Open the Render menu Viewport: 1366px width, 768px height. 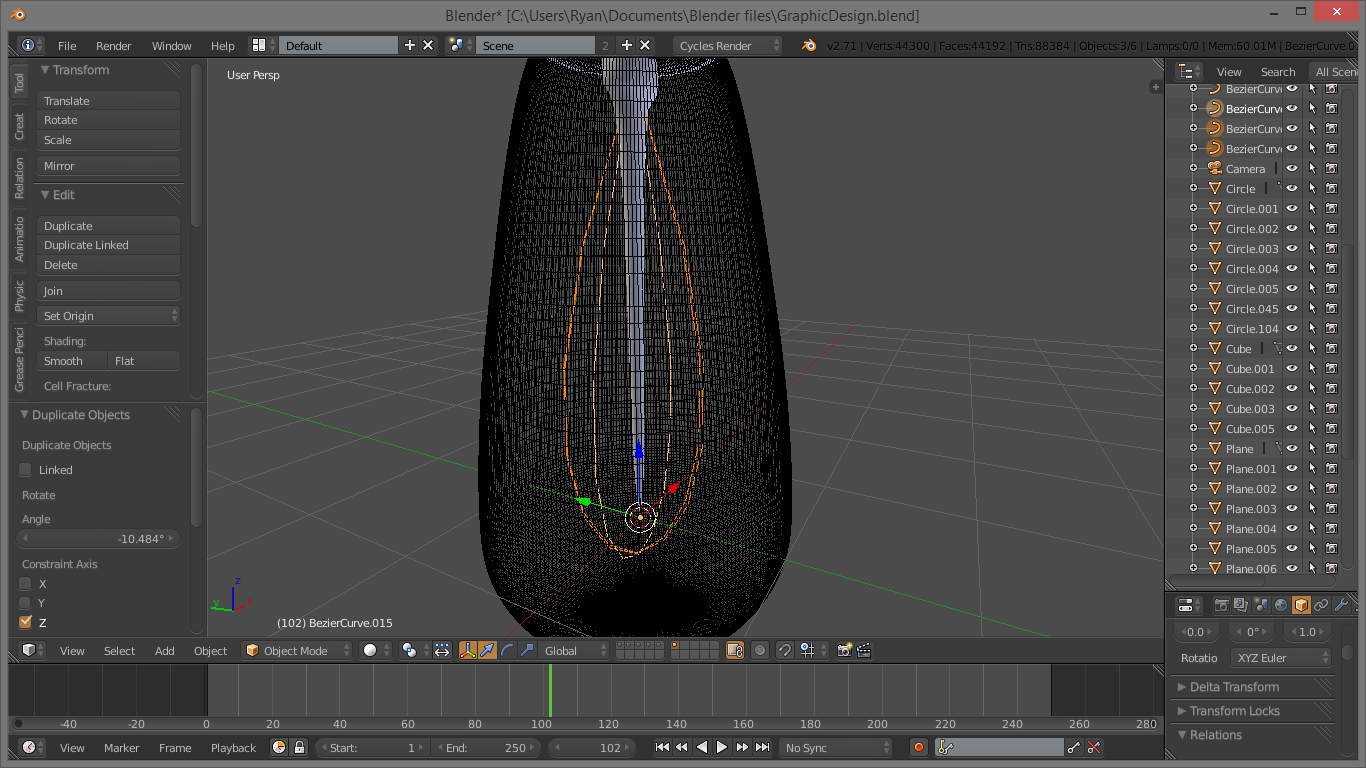[x=114, y=46]
